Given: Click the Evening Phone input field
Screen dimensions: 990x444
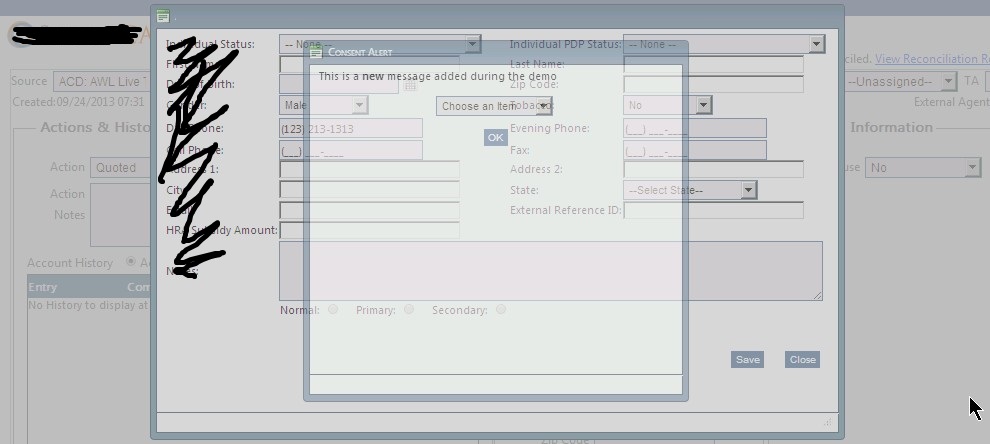Looking at the screenshot, I should coord(695,128).
